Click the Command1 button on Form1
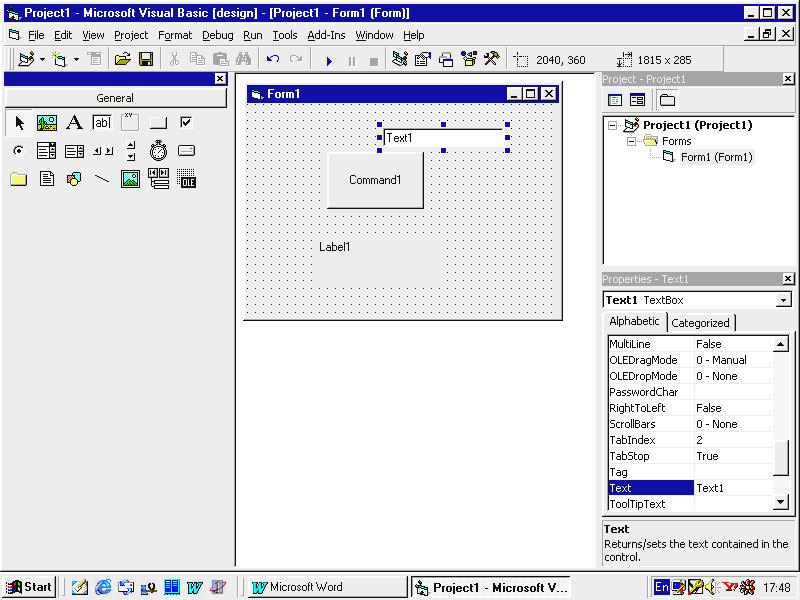 point(375,181)
